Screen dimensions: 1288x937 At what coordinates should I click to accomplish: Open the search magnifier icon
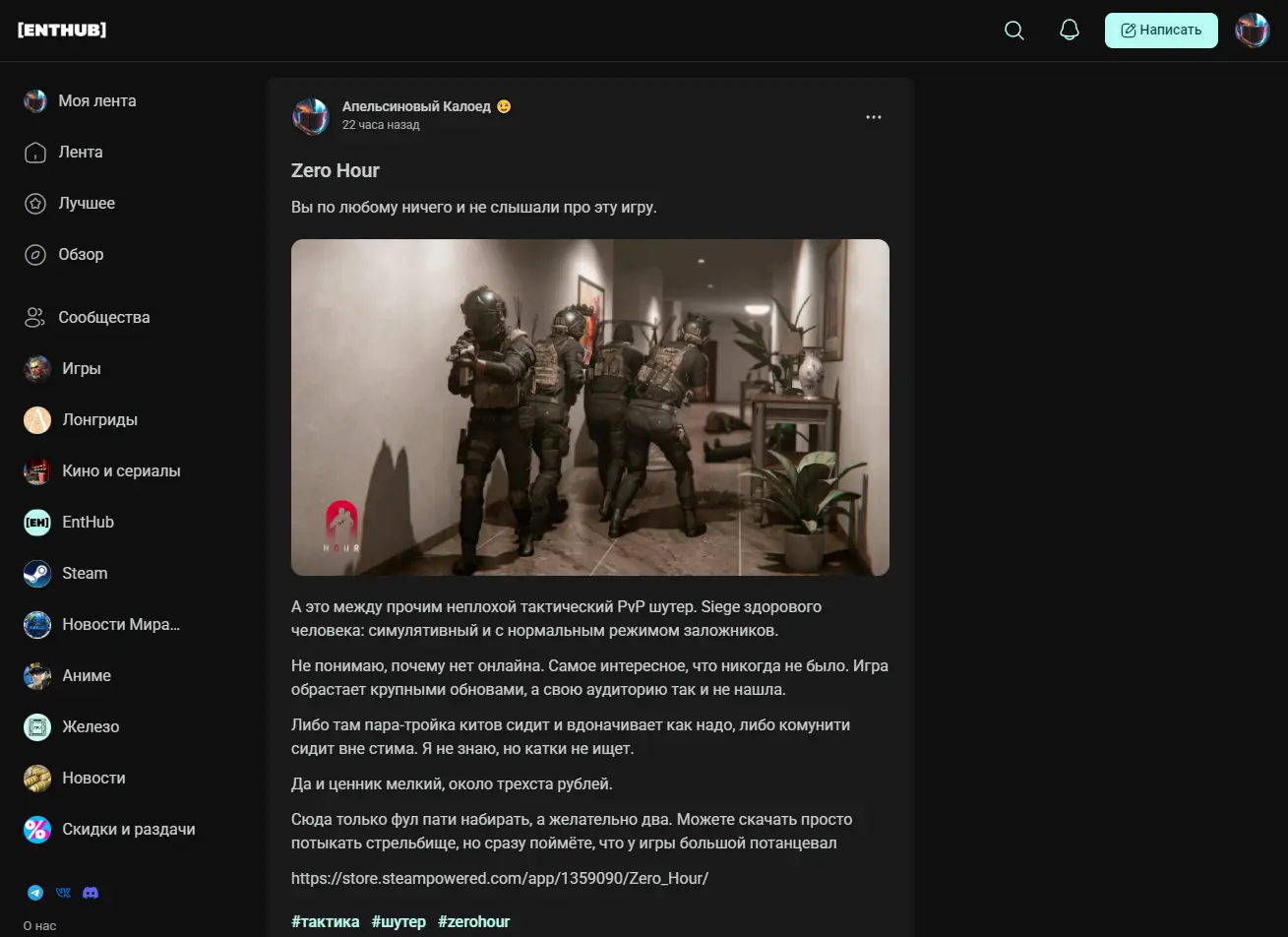[1014, 31]
